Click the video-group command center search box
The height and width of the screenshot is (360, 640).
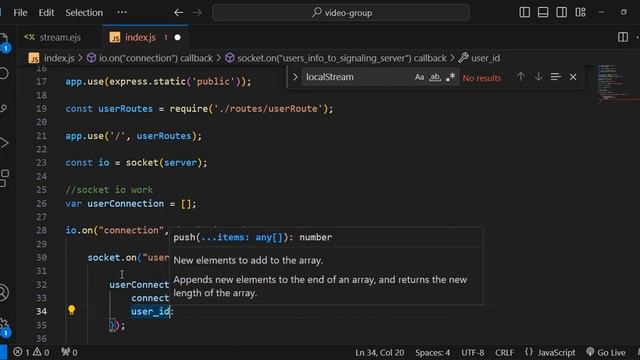pyautogui.click(x=341, y=13)
